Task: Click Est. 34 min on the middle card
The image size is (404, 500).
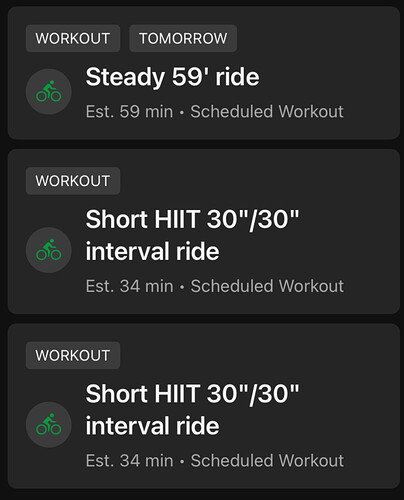Action: [x=129, y=286]
